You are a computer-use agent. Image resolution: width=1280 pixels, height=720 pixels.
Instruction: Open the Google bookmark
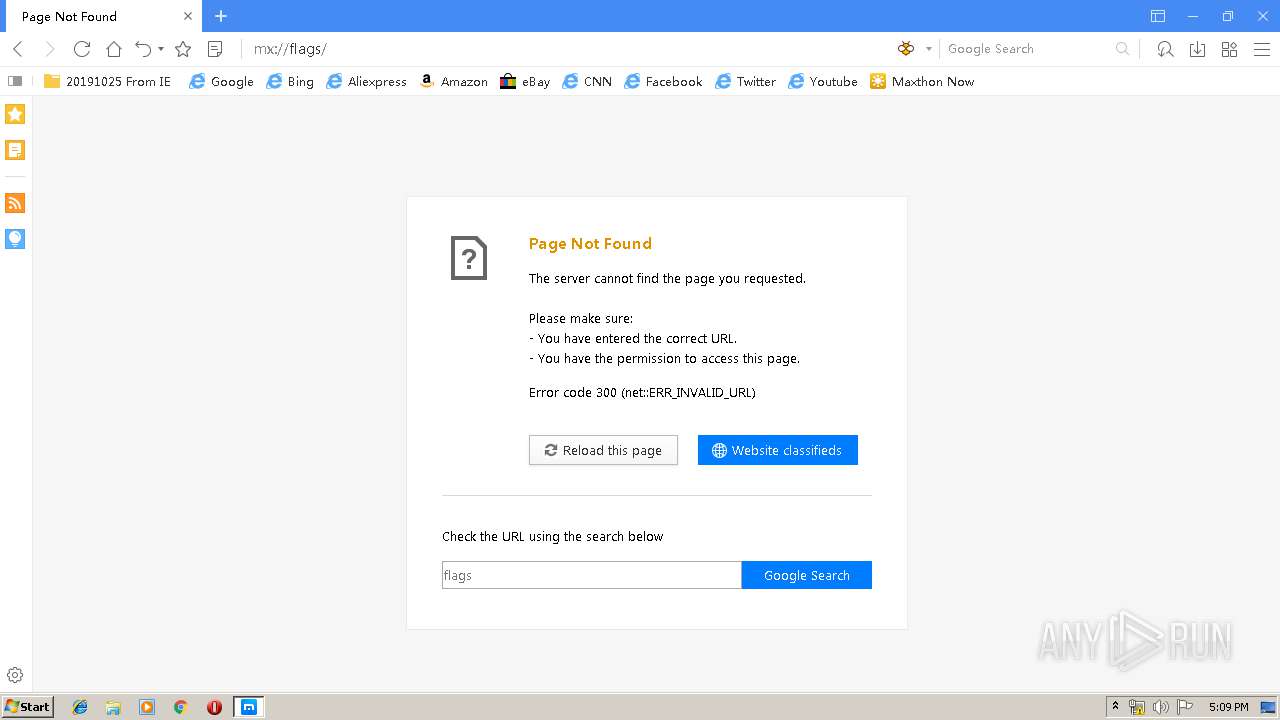click(x=221, y=82)
